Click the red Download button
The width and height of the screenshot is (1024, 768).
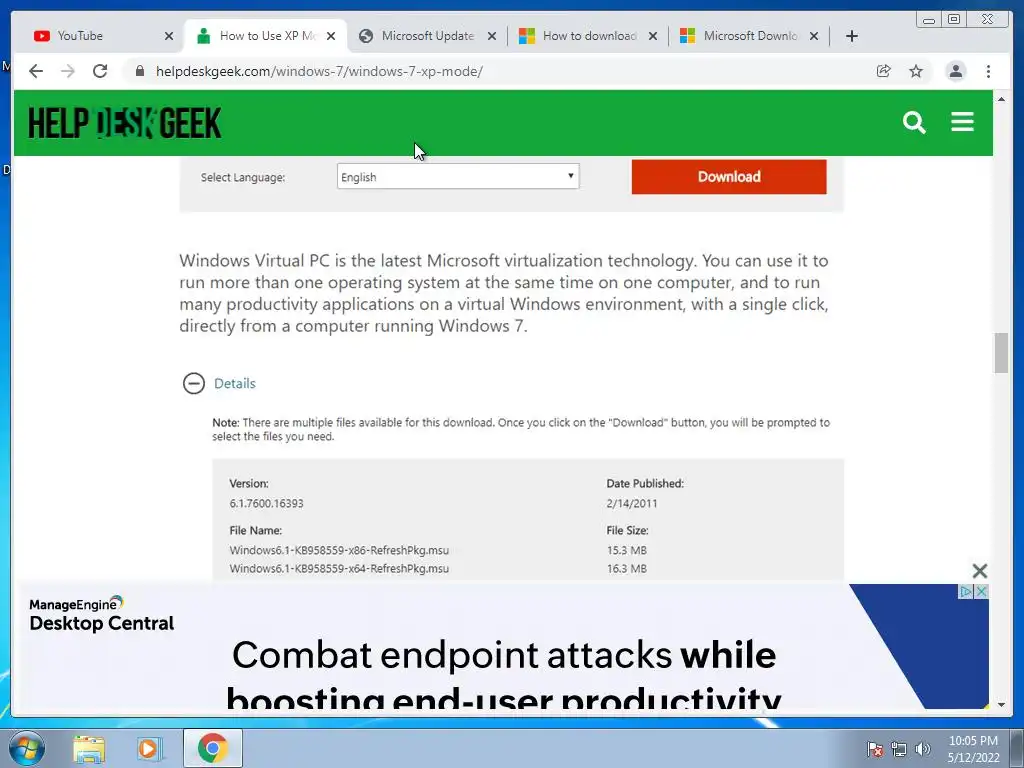pos(729,176)
